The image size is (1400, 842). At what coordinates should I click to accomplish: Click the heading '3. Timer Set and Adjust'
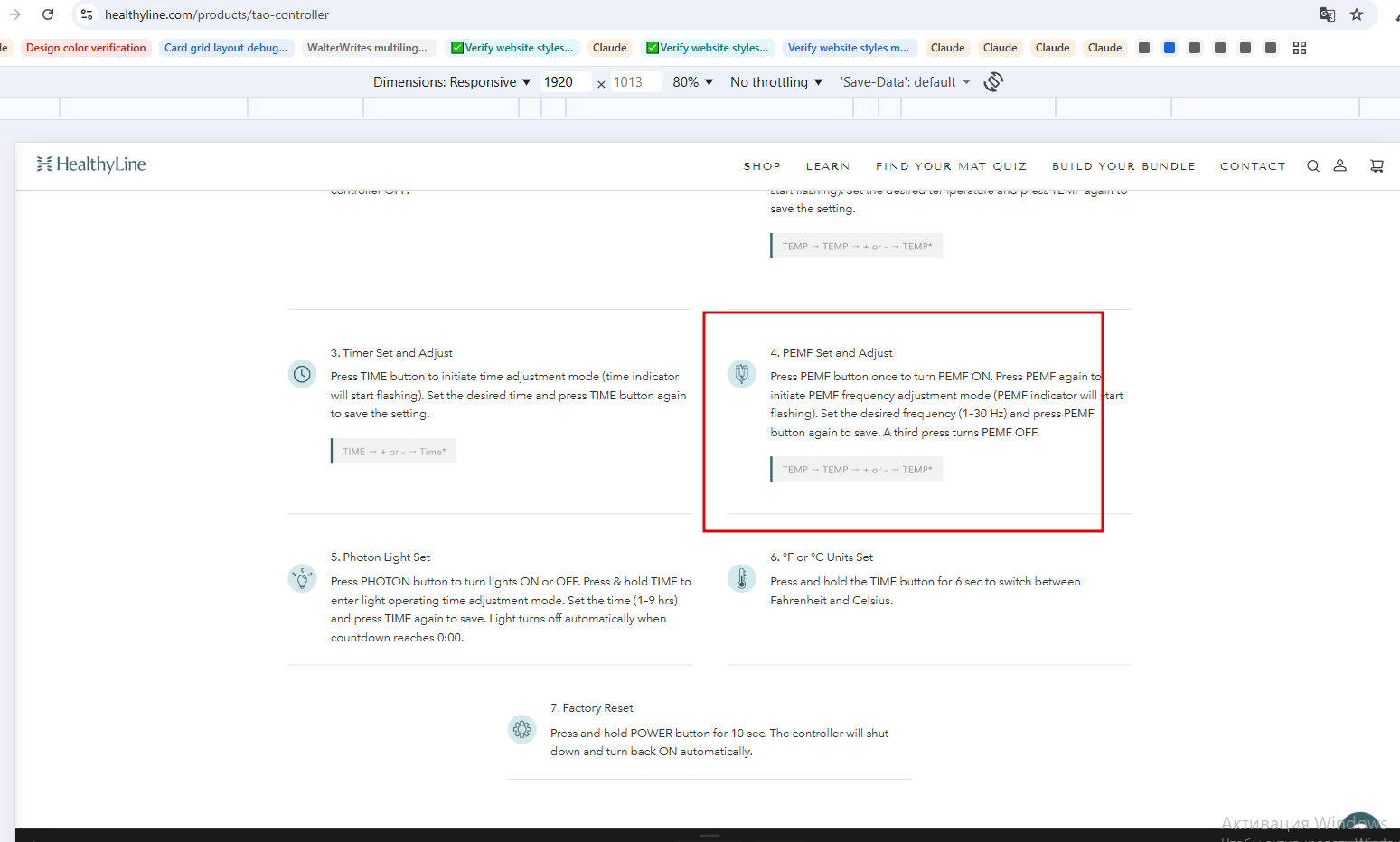391,353
